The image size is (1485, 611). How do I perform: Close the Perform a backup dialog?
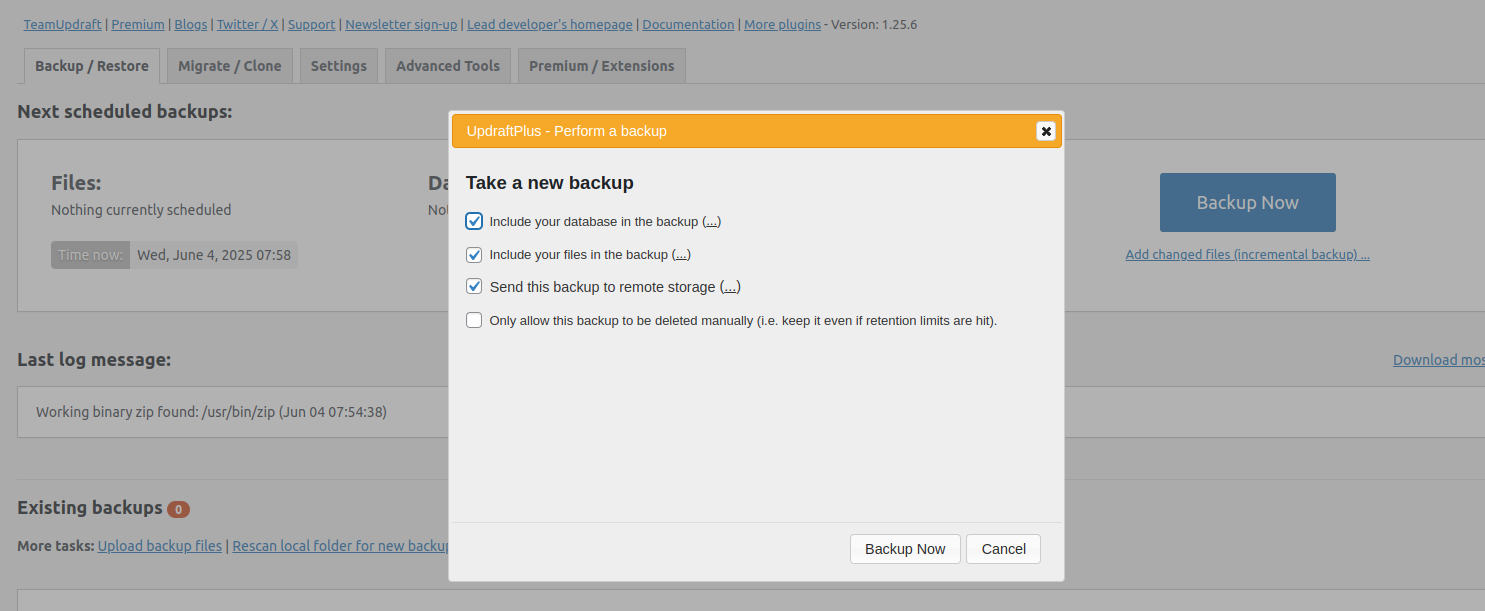coord(1045,131)
